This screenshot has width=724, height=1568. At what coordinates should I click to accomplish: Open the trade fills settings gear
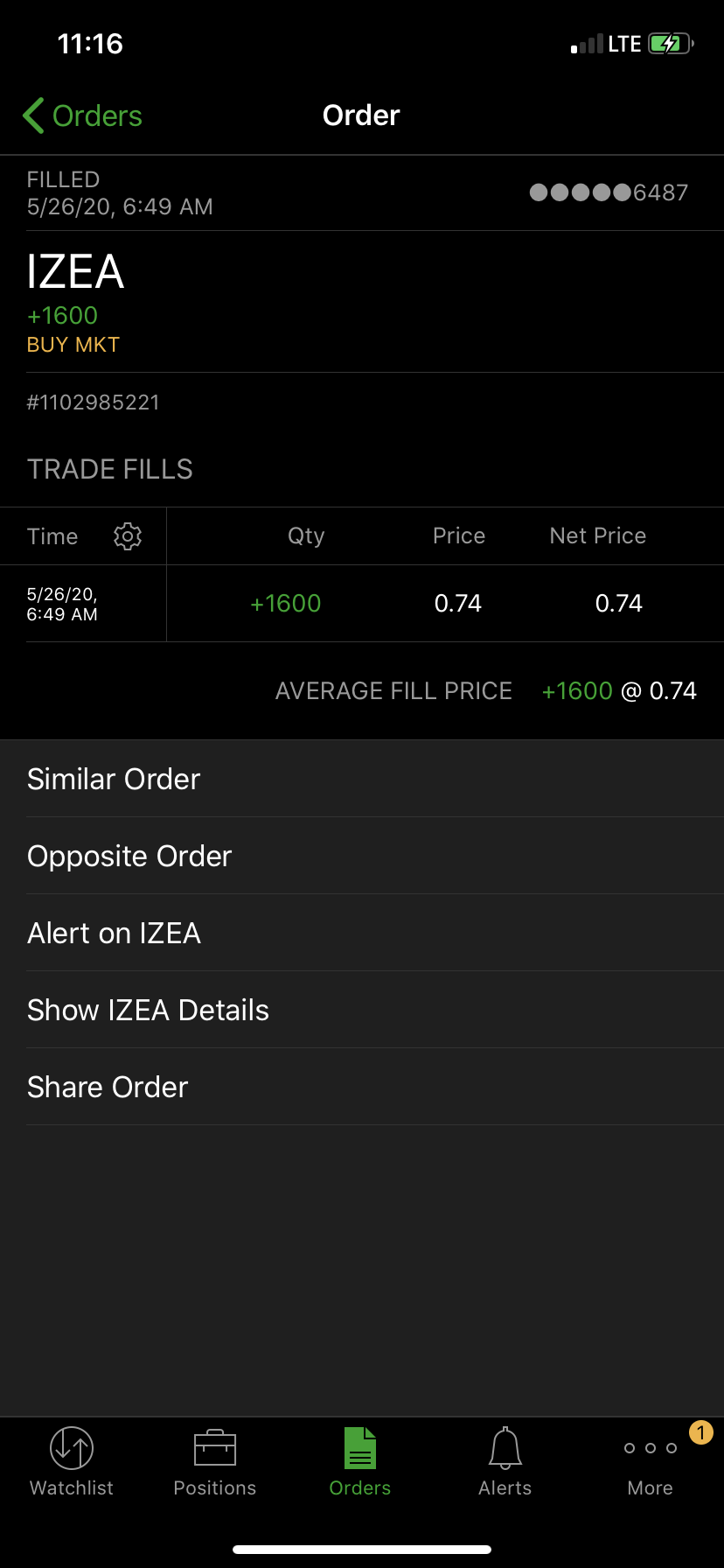tap(128, 536)
